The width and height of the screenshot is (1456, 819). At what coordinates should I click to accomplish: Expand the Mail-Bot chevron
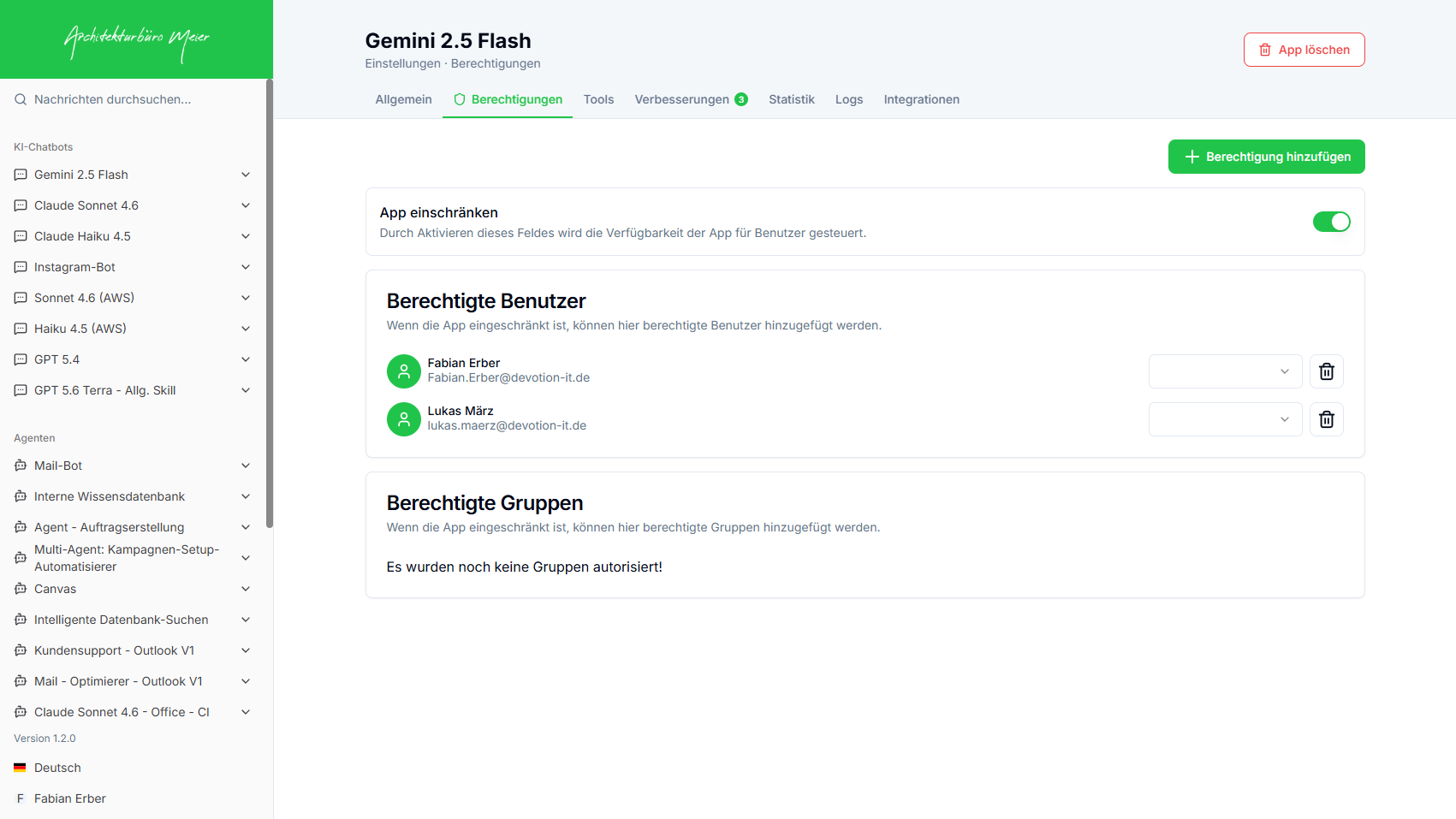point(246,466)
